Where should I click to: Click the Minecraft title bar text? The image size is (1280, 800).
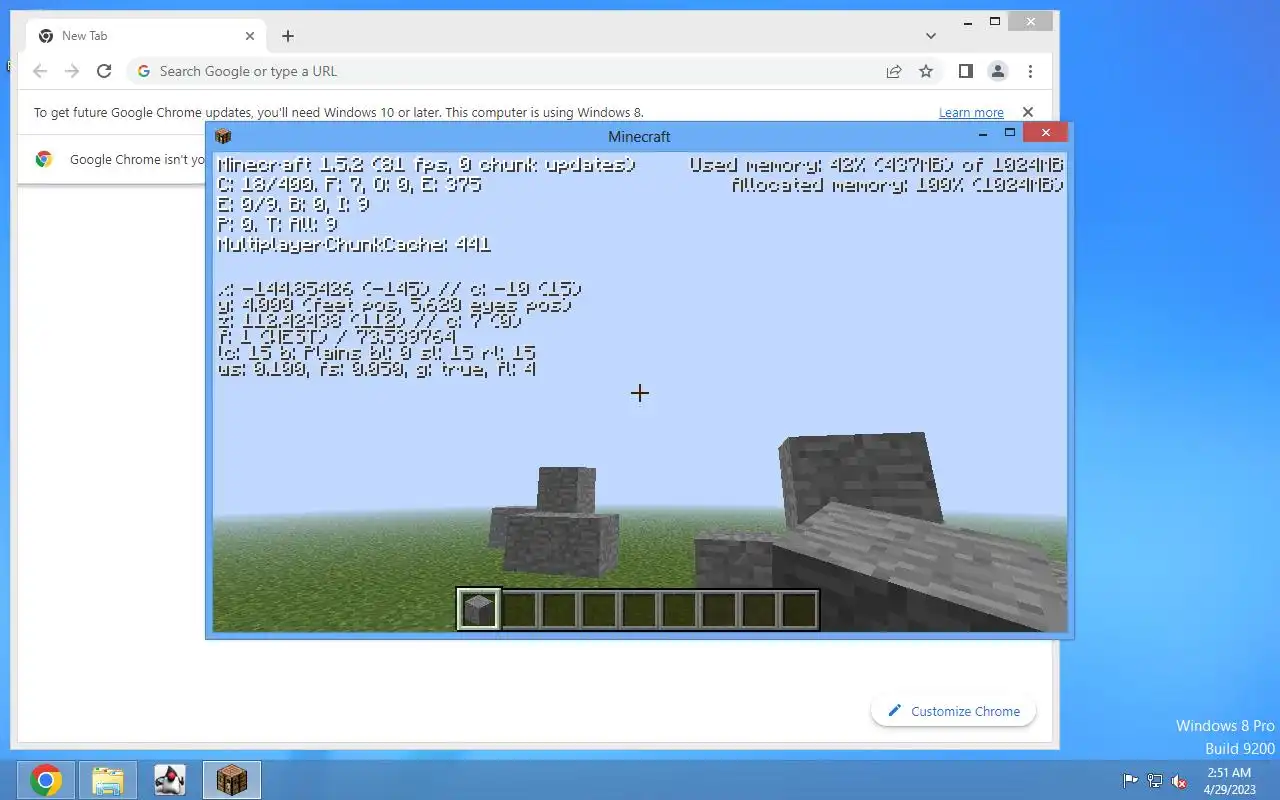pyautogui.click(x=639, y=136)
